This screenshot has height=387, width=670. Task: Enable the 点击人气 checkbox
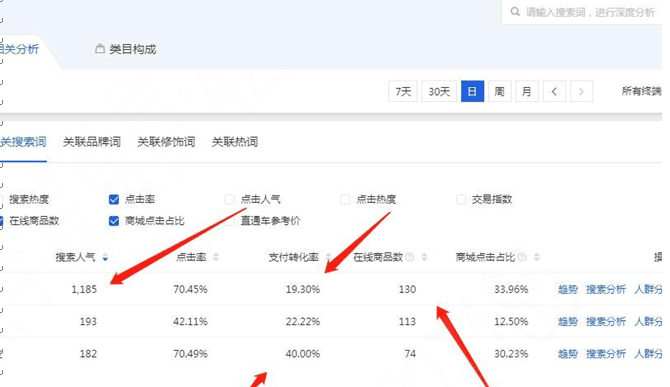[229, 199]
